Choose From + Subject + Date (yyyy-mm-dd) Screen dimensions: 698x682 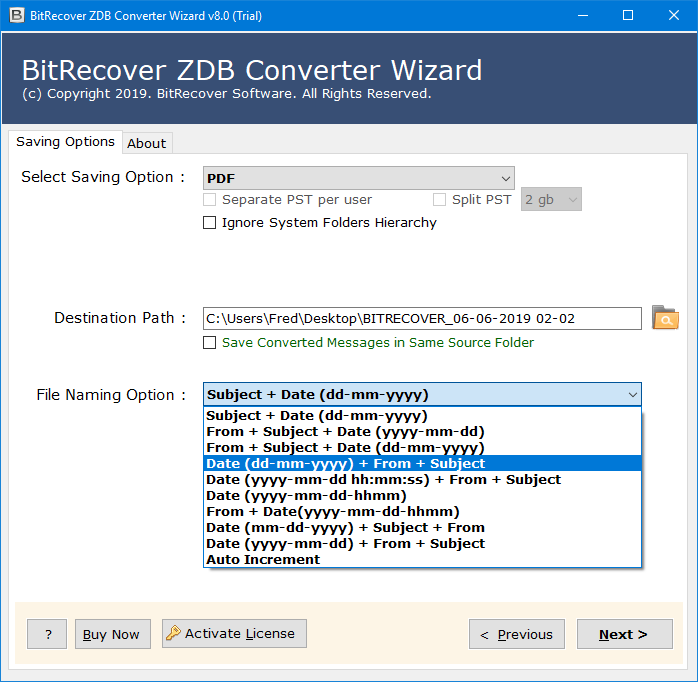pos(422,431)
